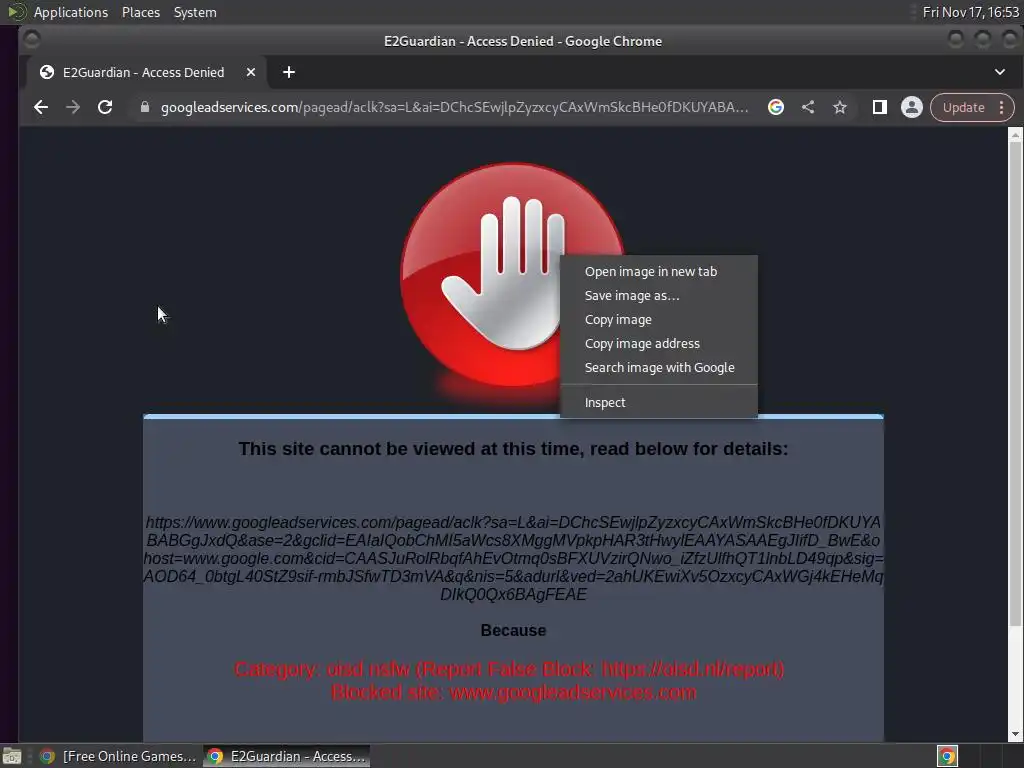
Task: Open Chrome three-dot menu
Action: pos(1002,107)
